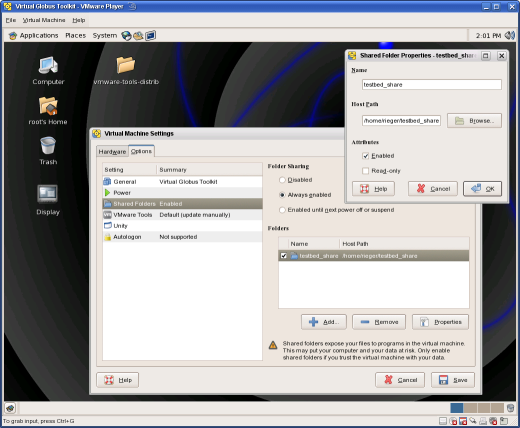This screenshot has width=520, height=428.
Task: Open Properties for the selected folder
Action: (x=440, y=322)
